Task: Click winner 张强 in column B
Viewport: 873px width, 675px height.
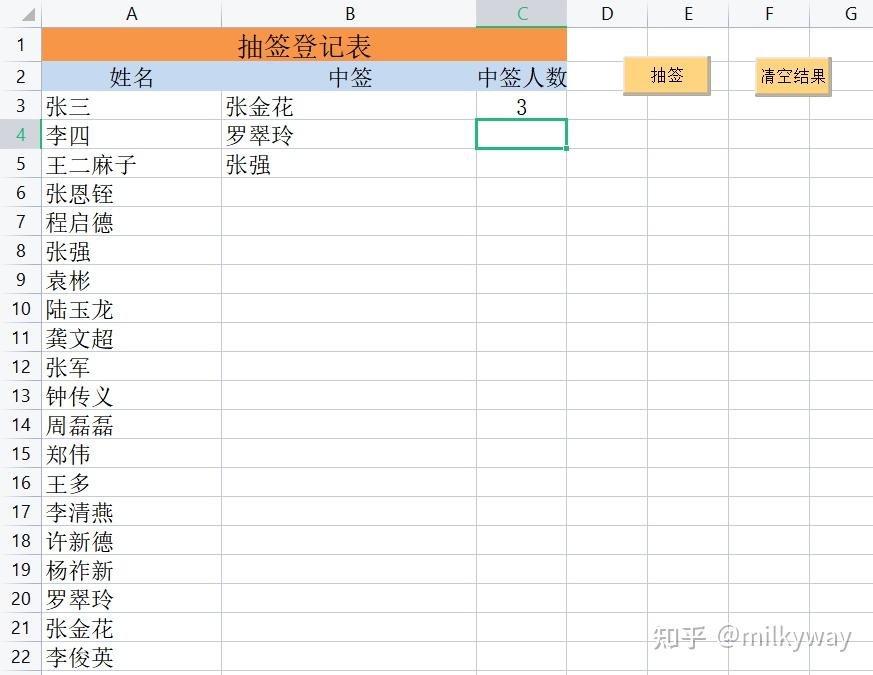Action: point(248,164)
